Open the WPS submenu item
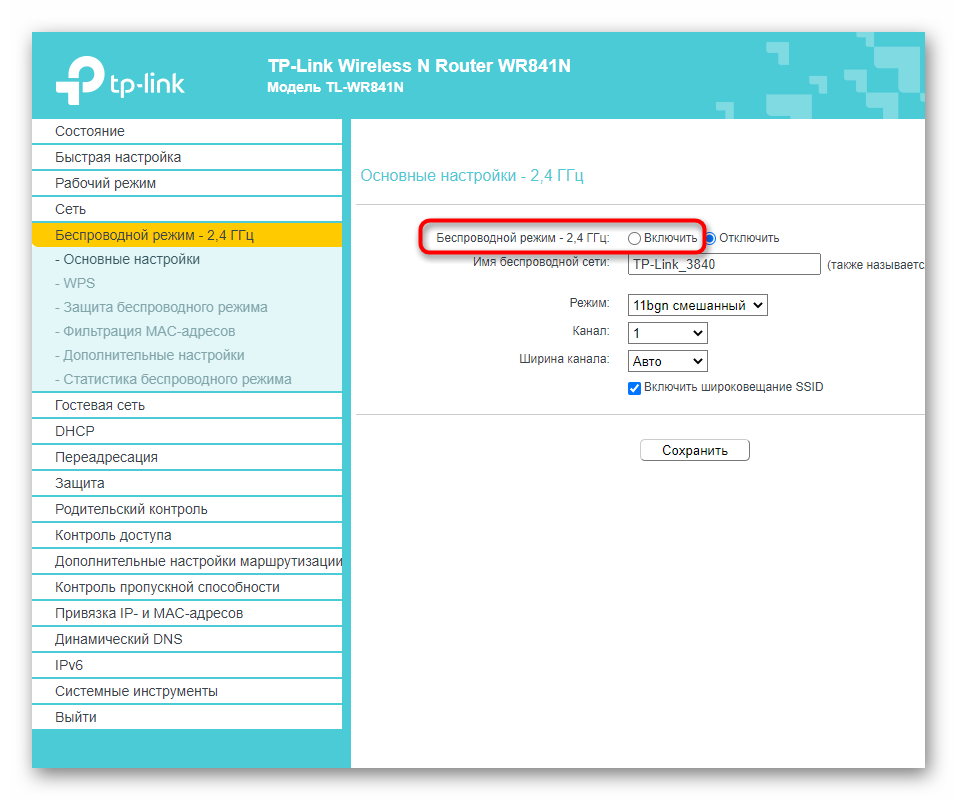 pos(75,283)
